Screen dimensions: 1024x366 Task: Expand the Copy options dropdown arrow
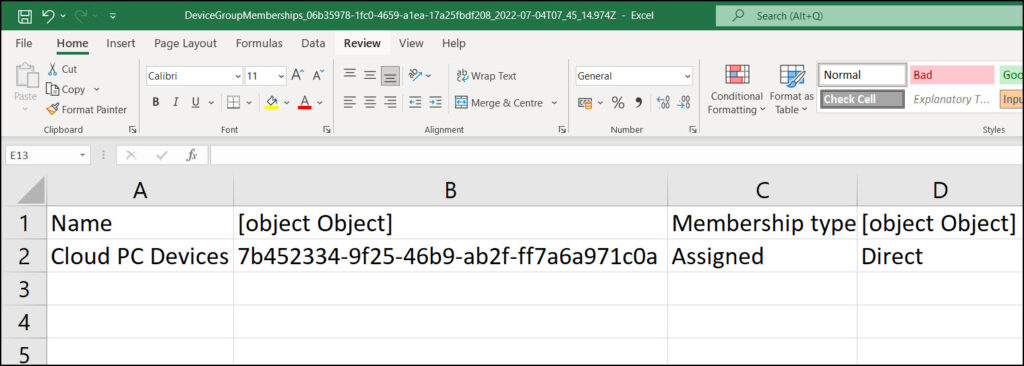pyautogui.click(x=97, y=90)
